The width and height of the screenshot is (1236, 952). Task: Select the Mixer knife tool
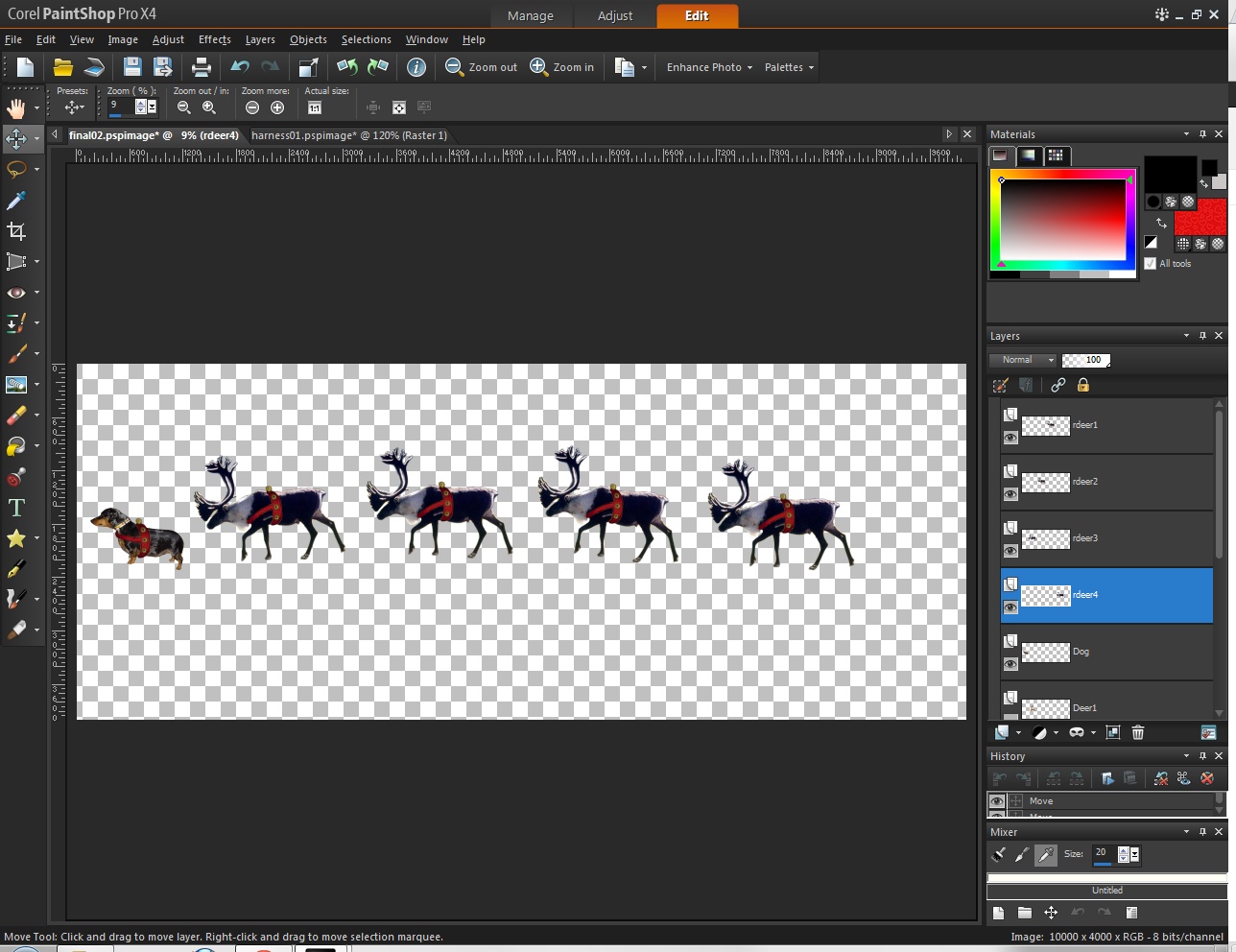tap(1022, 854)
